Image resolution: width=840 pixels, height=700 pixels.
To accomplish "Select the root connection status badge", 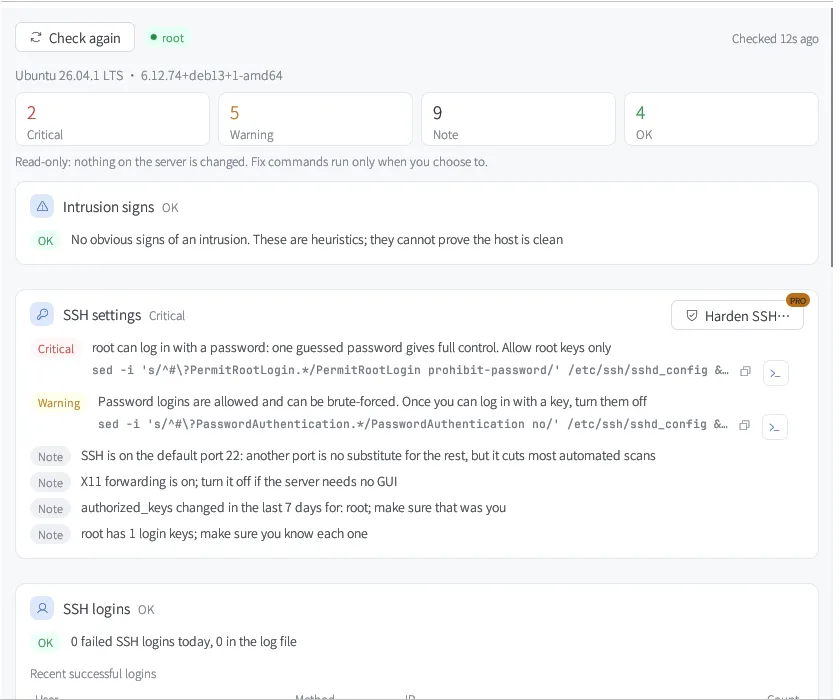I will point(167,38).
